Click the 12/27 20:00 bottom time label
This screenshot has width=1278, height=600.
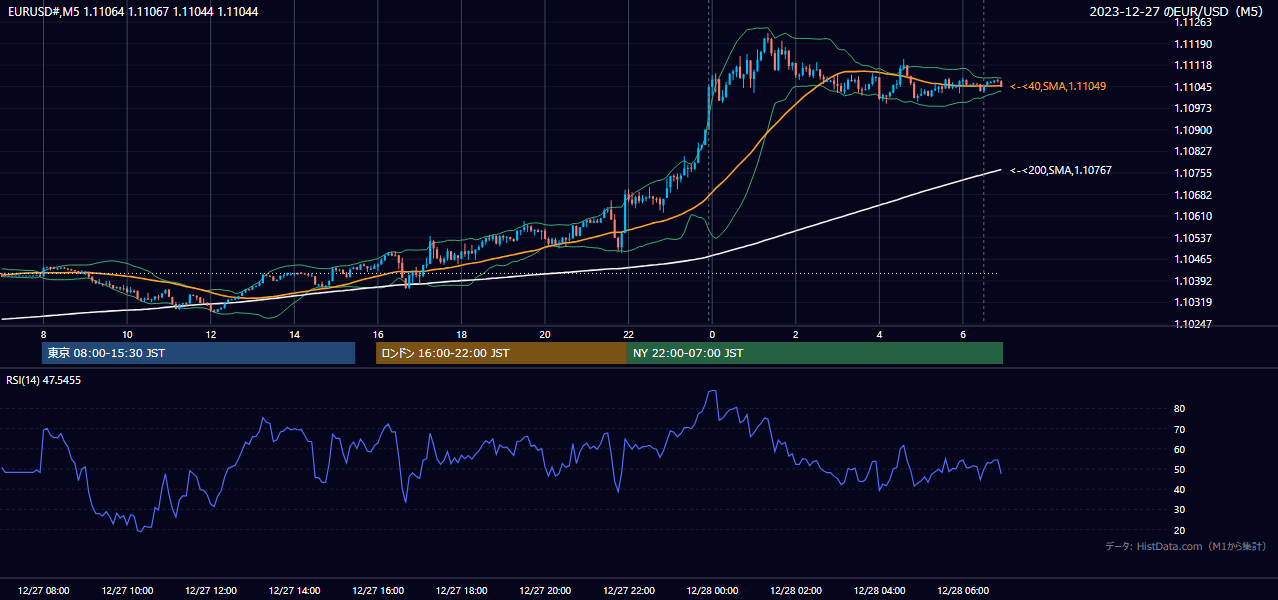(545, 591)
